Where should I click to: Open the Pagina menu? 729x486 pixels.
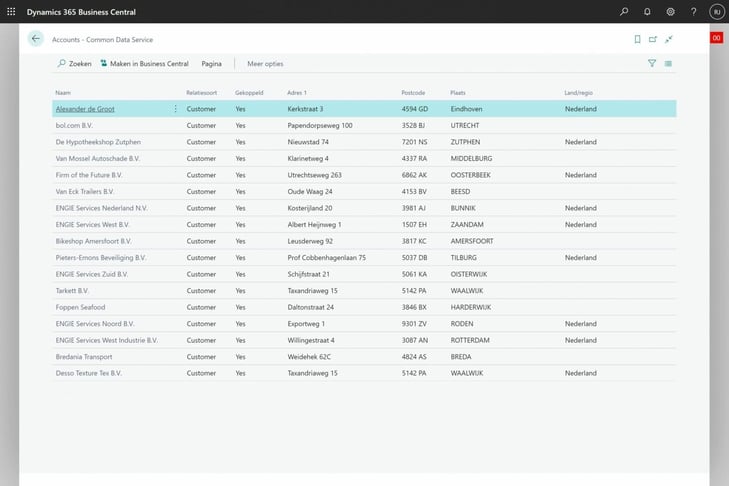pos(212,64)
